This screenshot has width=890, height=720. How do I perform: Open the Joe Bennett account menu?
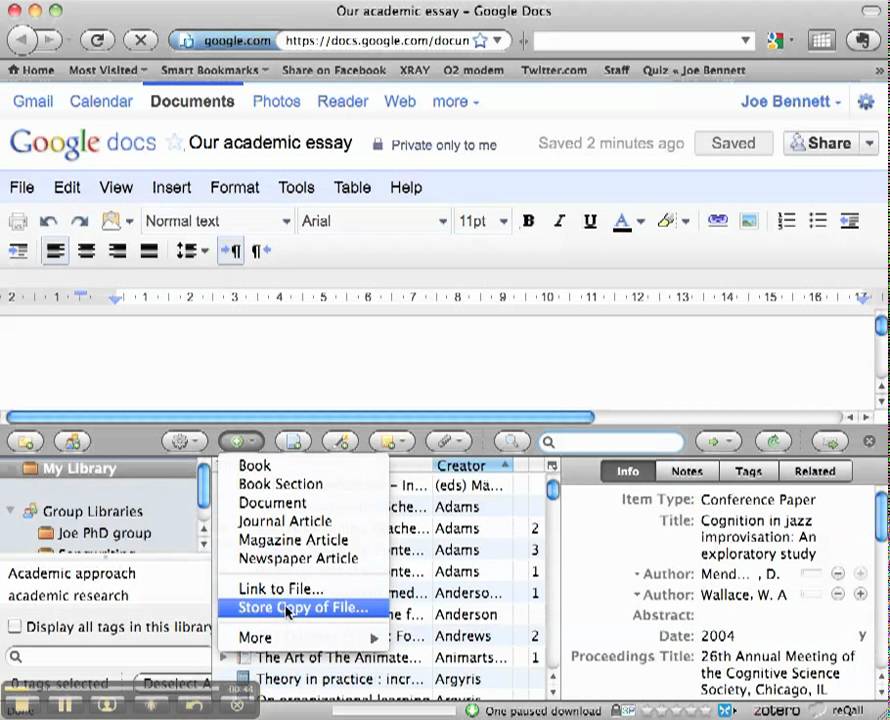(791, 102)
